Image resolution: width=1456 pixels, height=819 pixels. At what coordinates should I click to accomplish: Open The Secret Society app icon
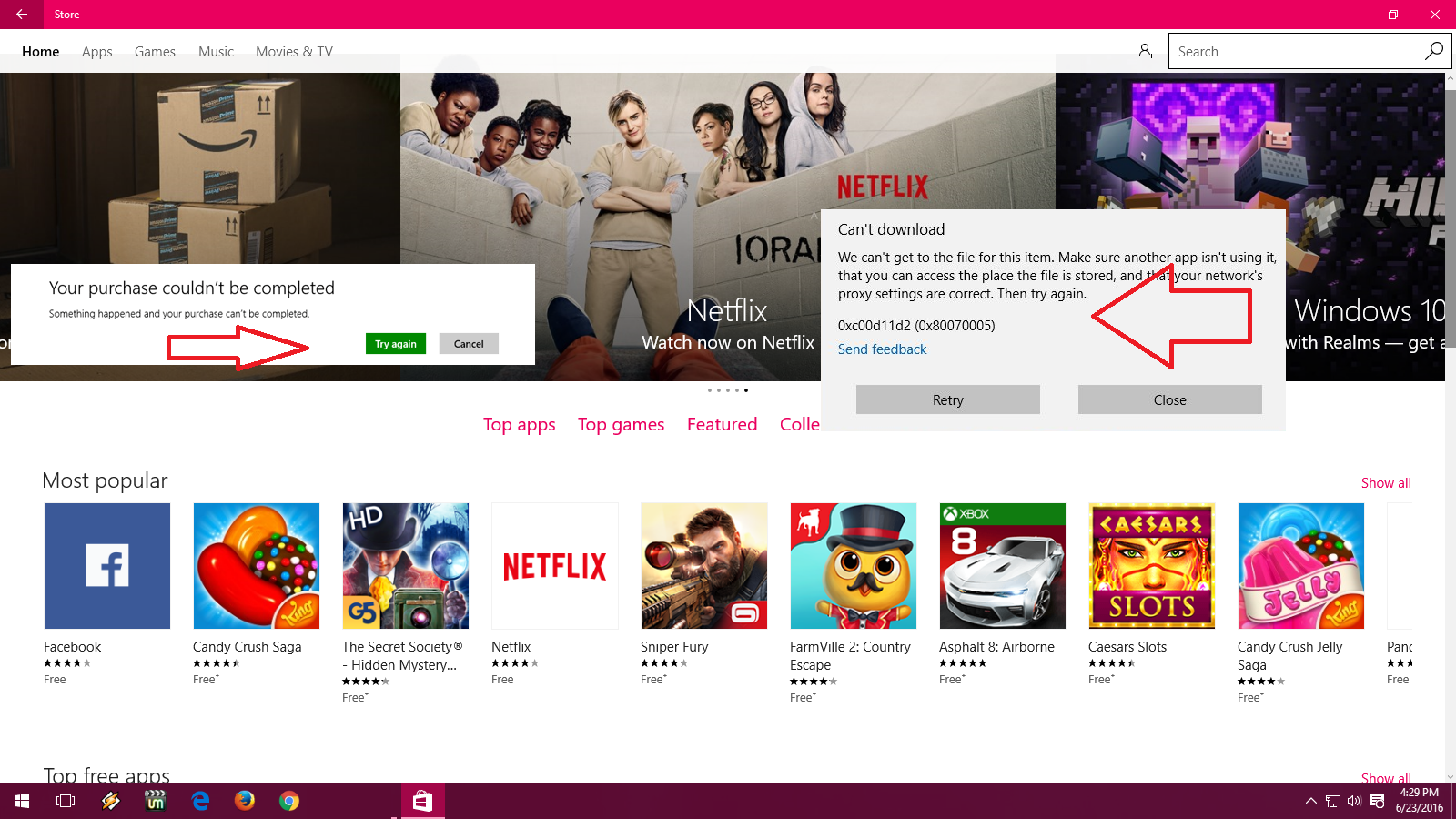(x=406, y=566)
